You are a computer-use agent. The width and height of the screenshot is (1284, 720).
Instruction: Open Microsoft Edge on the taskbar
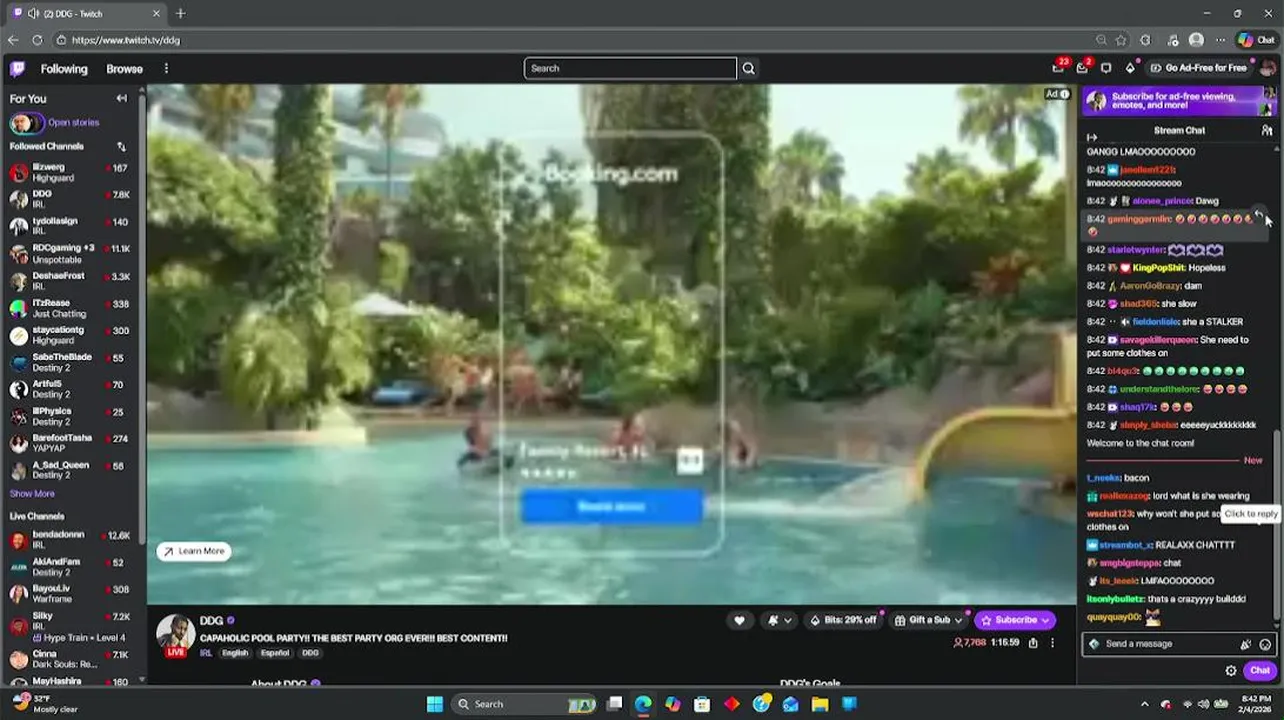[x=643, y=704]
